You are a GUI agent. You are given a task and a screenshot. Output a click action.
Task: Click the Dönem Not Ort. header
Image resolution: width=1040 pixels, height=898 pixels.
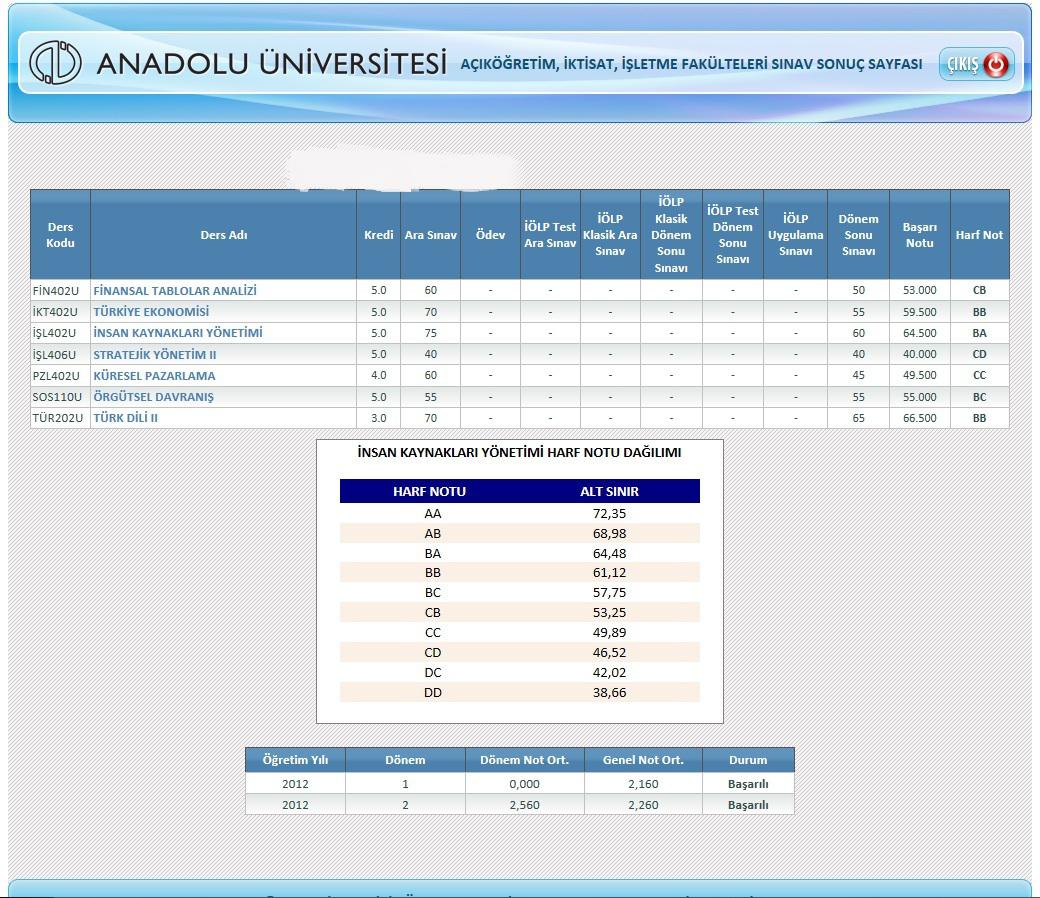pyautogui.click(x=525, y=760)
